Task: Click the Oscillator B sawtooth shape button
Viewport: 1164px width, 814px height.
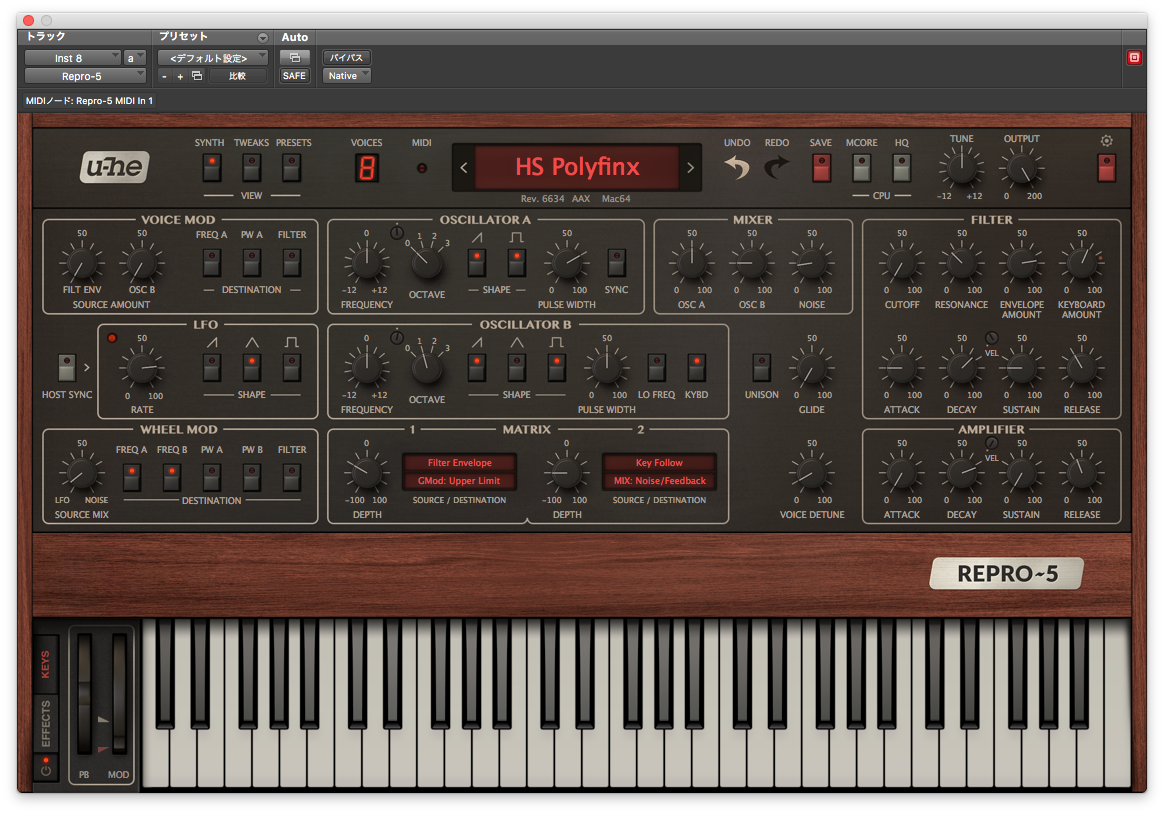Action: [477, 367]
